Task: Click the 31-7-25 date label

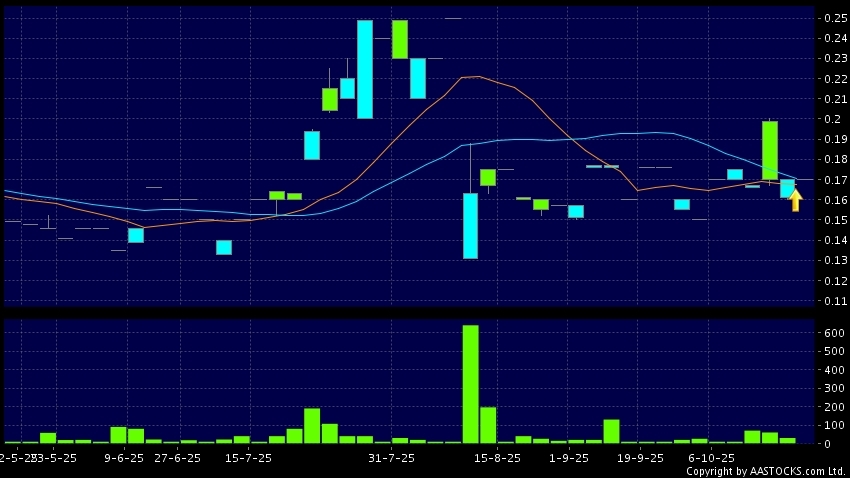Action: point(392,458)
